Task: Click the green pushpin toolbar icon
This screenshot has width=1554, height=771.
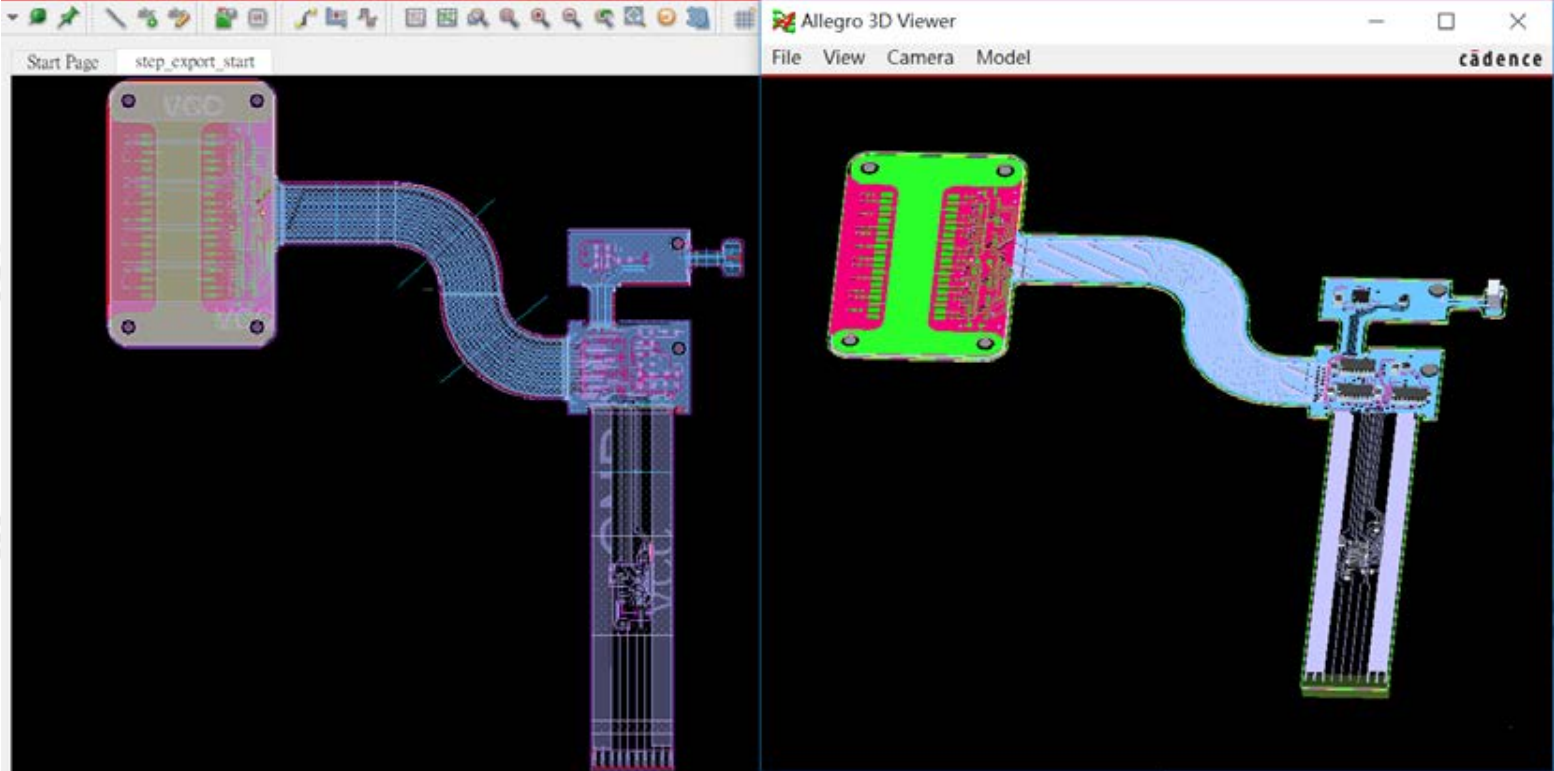Action: tap(67, 17)
